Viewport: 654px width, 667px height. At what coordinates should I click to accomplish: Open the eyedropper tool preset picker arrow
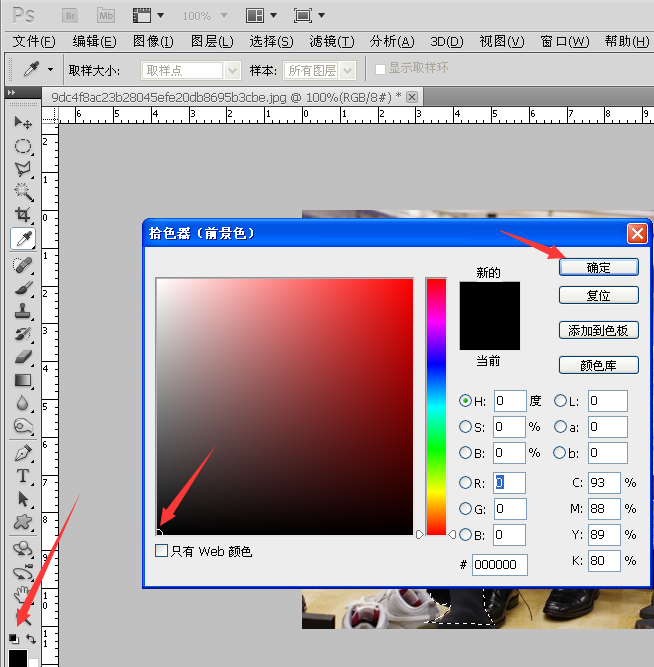tap(51, 69)
